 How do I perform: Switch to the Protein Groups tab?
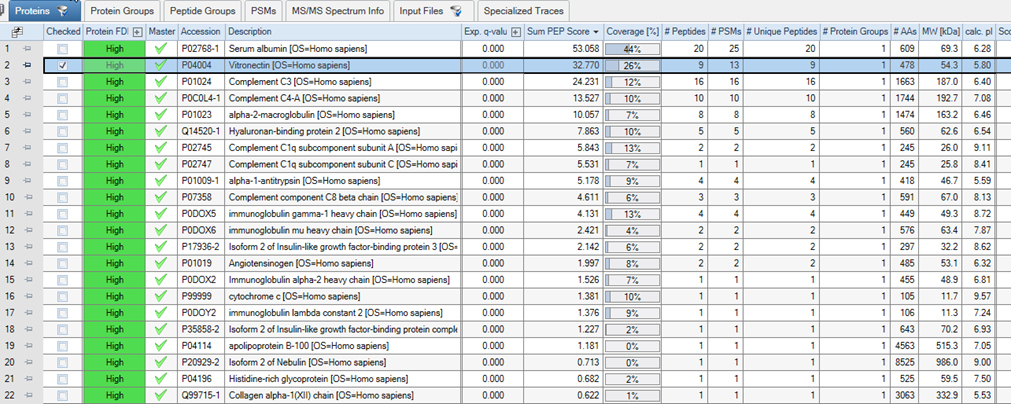click(x=122, y=10)
